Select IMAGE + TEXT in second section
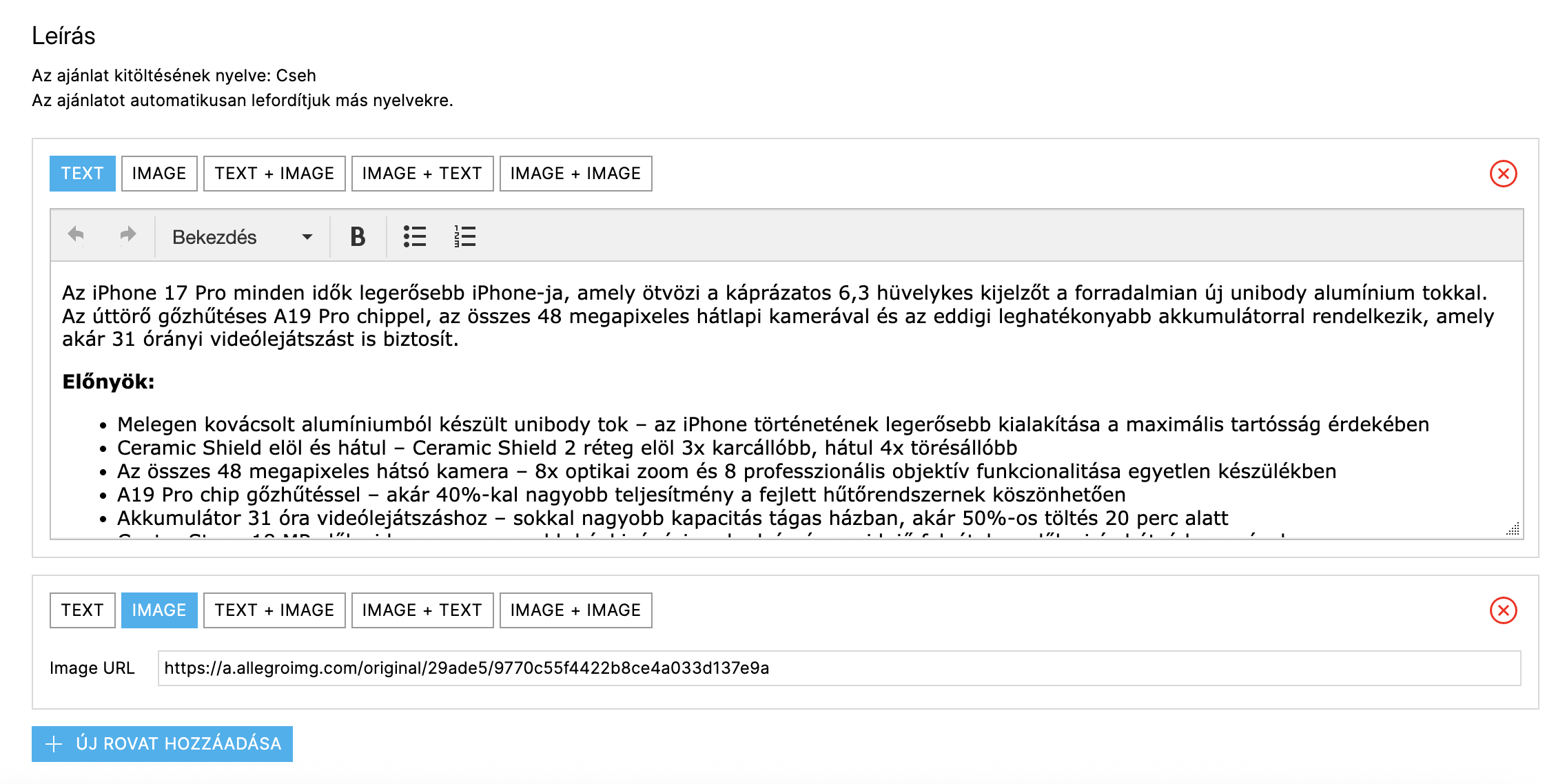1567x784 pixels. click(x=422, y=610)
